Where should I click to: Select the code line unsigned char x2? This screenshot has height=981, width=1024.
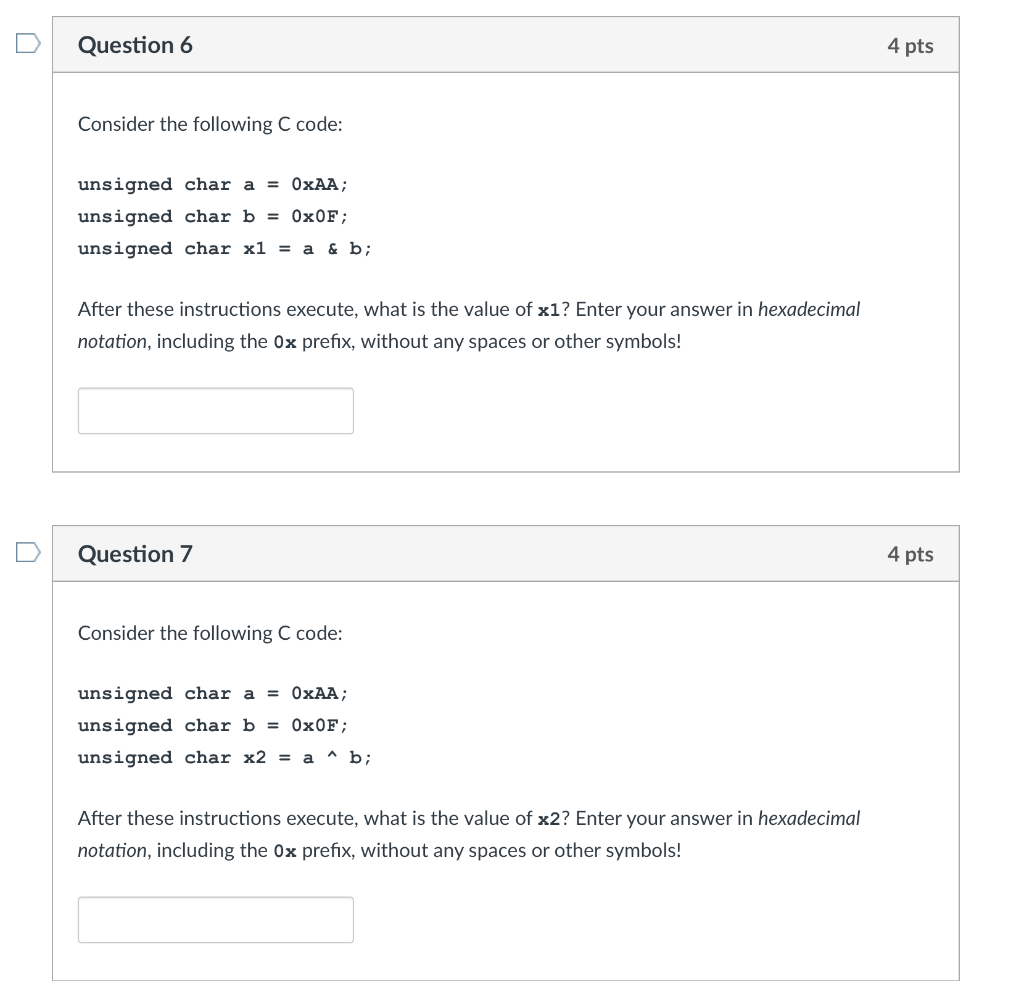coord(222,757)
